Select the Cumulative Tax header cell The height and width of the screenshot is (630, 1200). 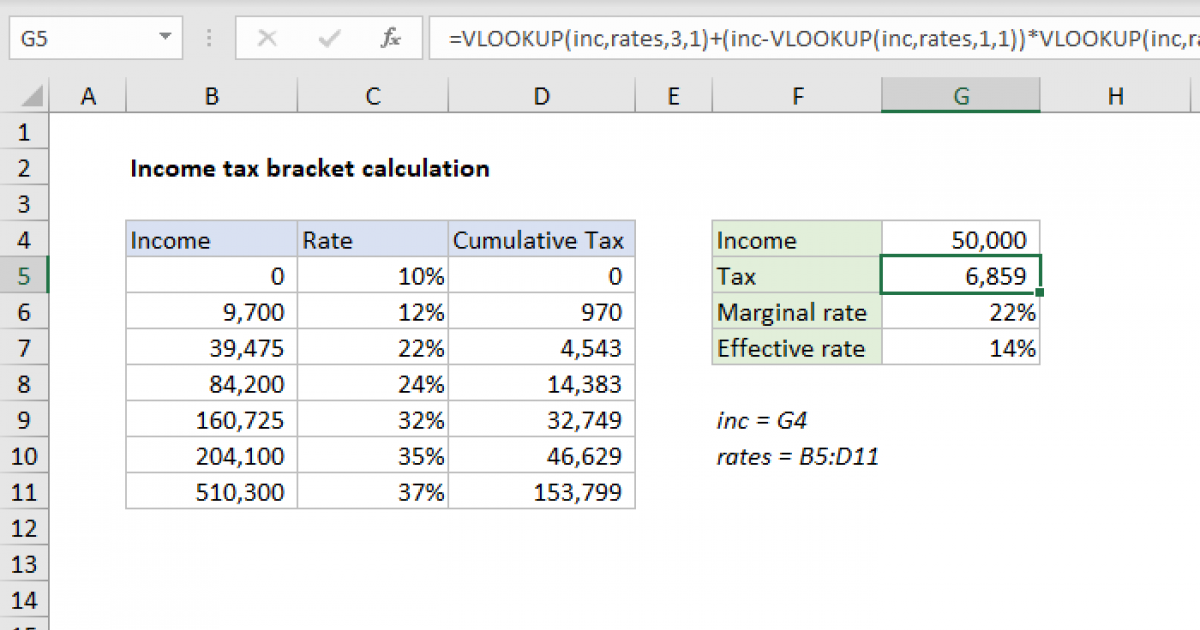pos(540,240)
